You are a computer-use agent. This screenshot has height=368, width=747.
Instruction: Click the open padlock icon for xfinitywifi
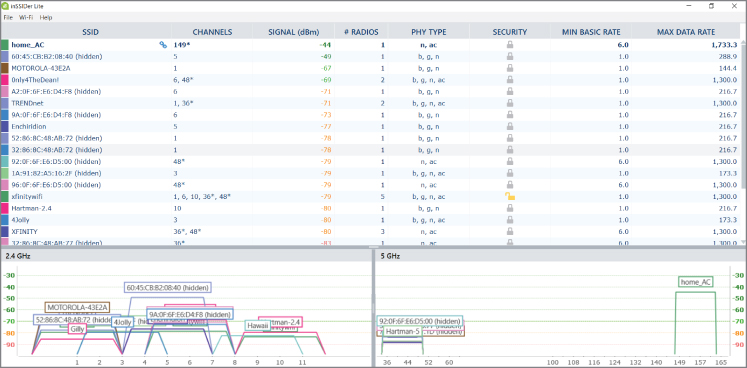(x=510, y=196)
